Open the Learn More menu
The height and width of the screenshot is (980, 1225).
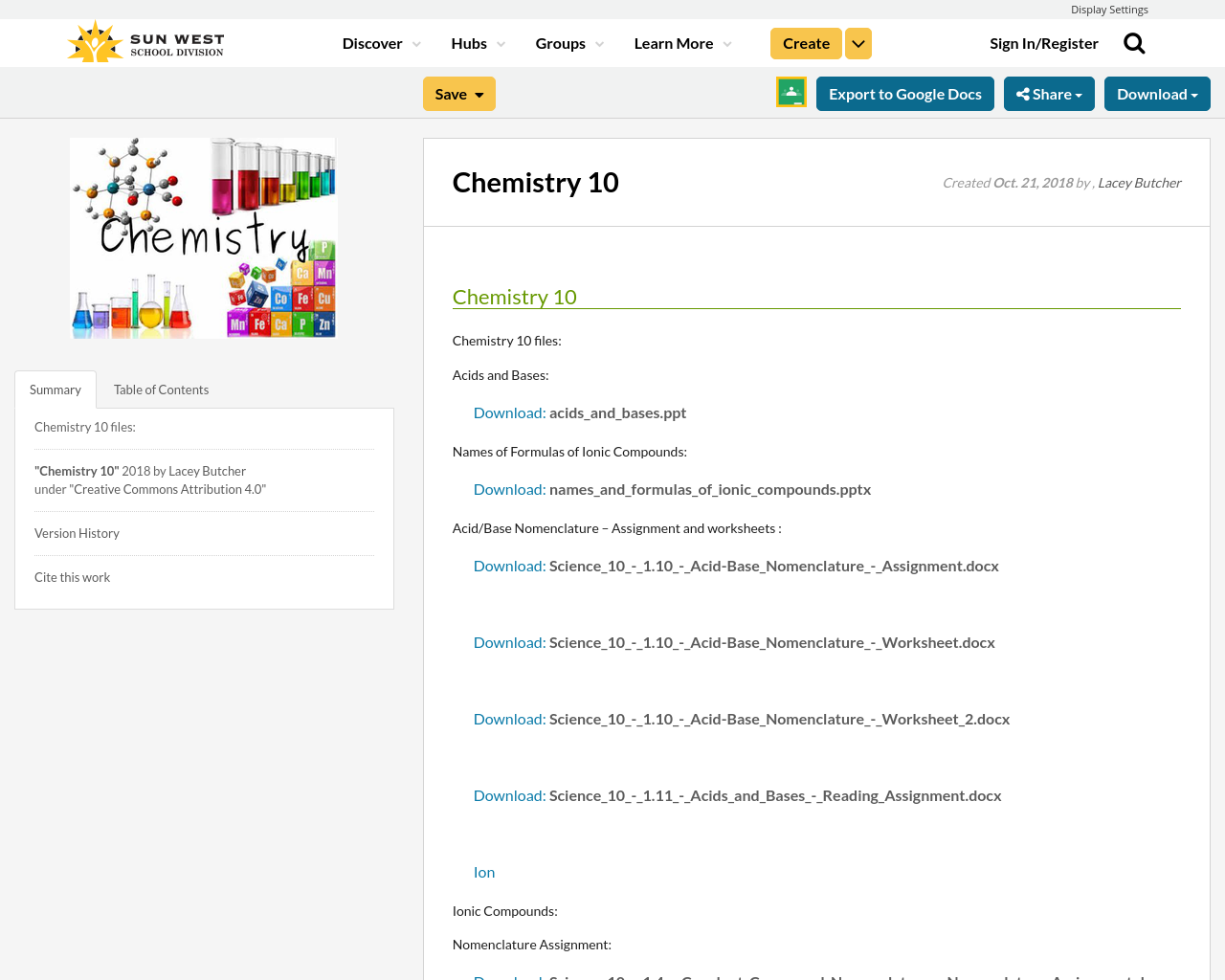coord(682,44)
